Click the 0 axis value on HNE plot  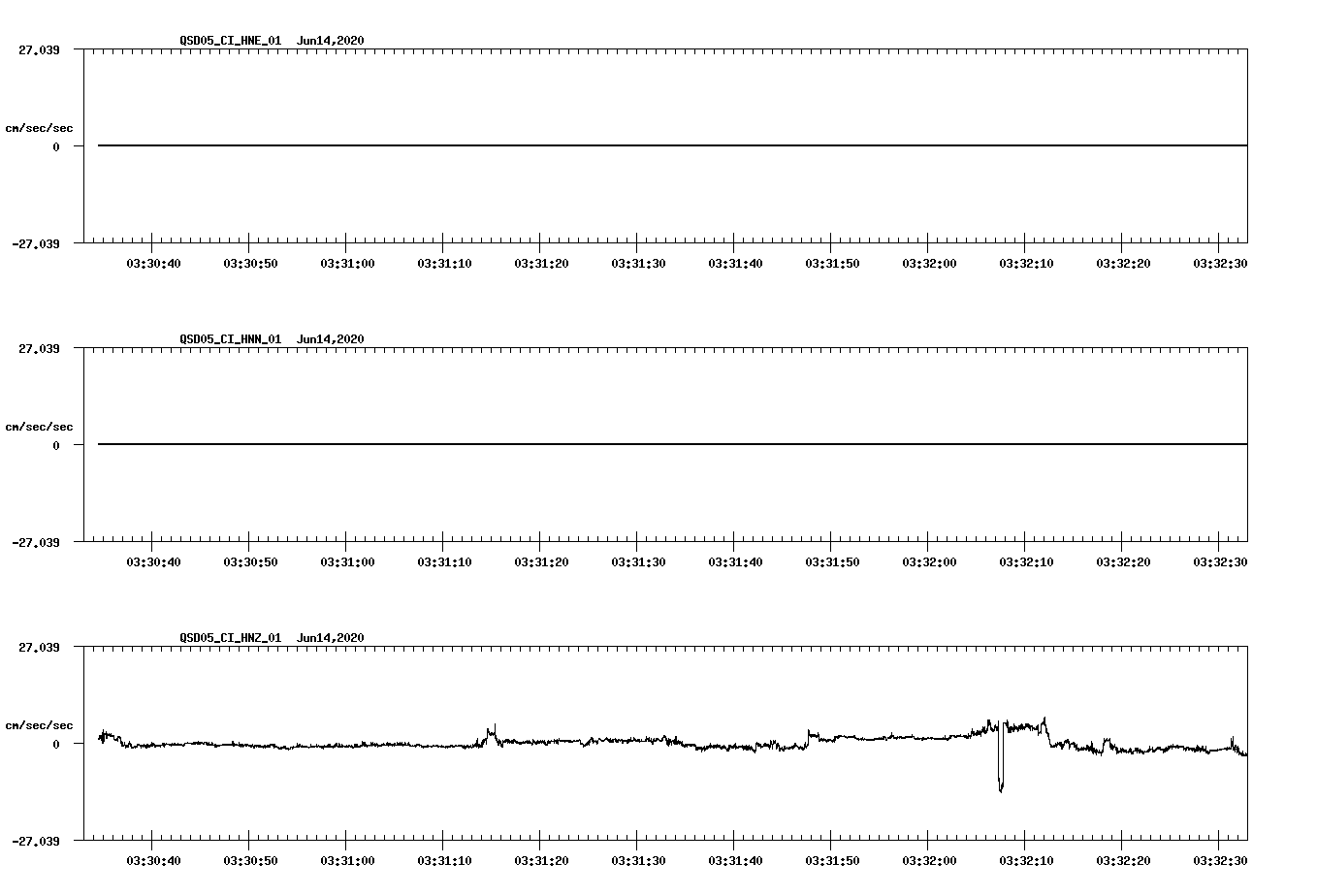[x=56, y=146]
